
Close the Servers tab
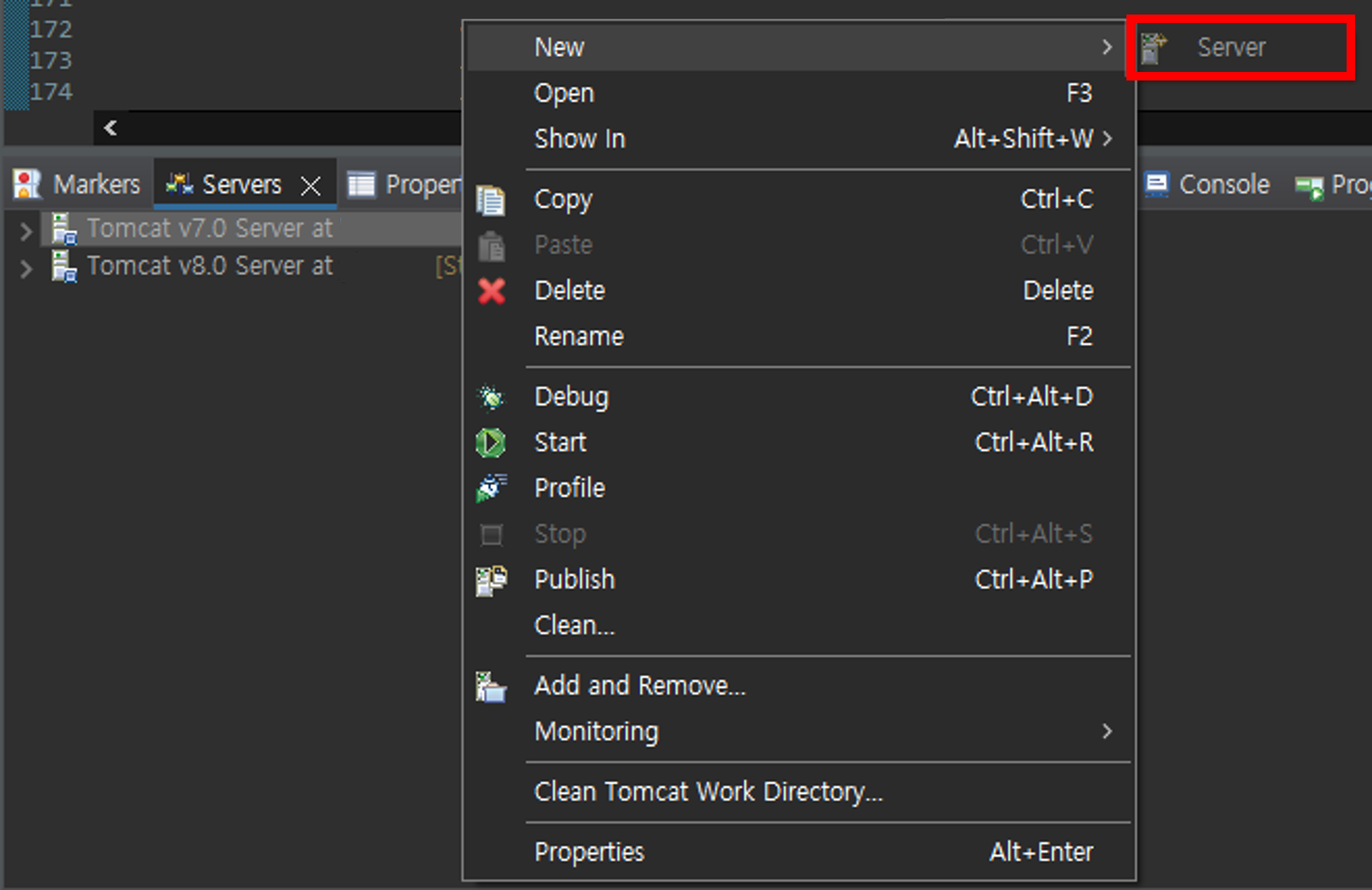click(x=311, y=186)
